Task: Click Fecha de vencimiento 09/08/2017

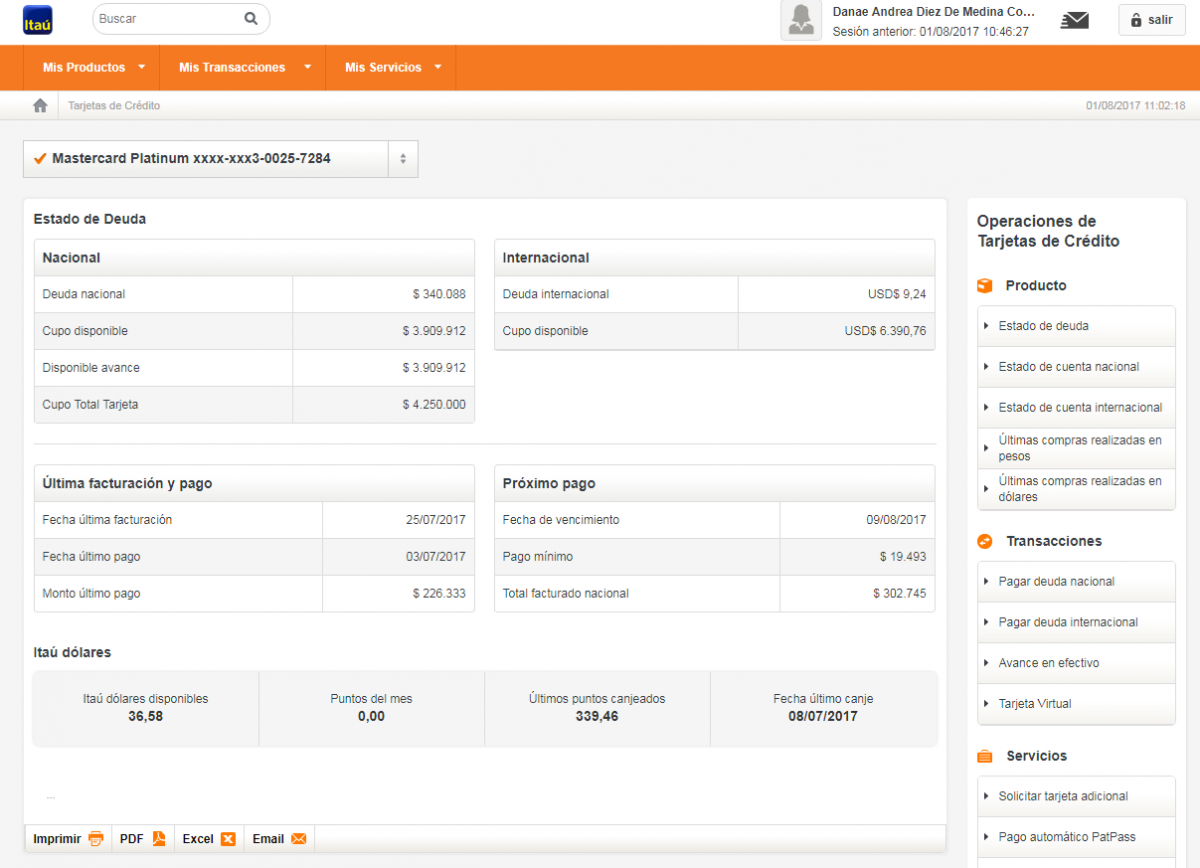Action: pos(896,520)
